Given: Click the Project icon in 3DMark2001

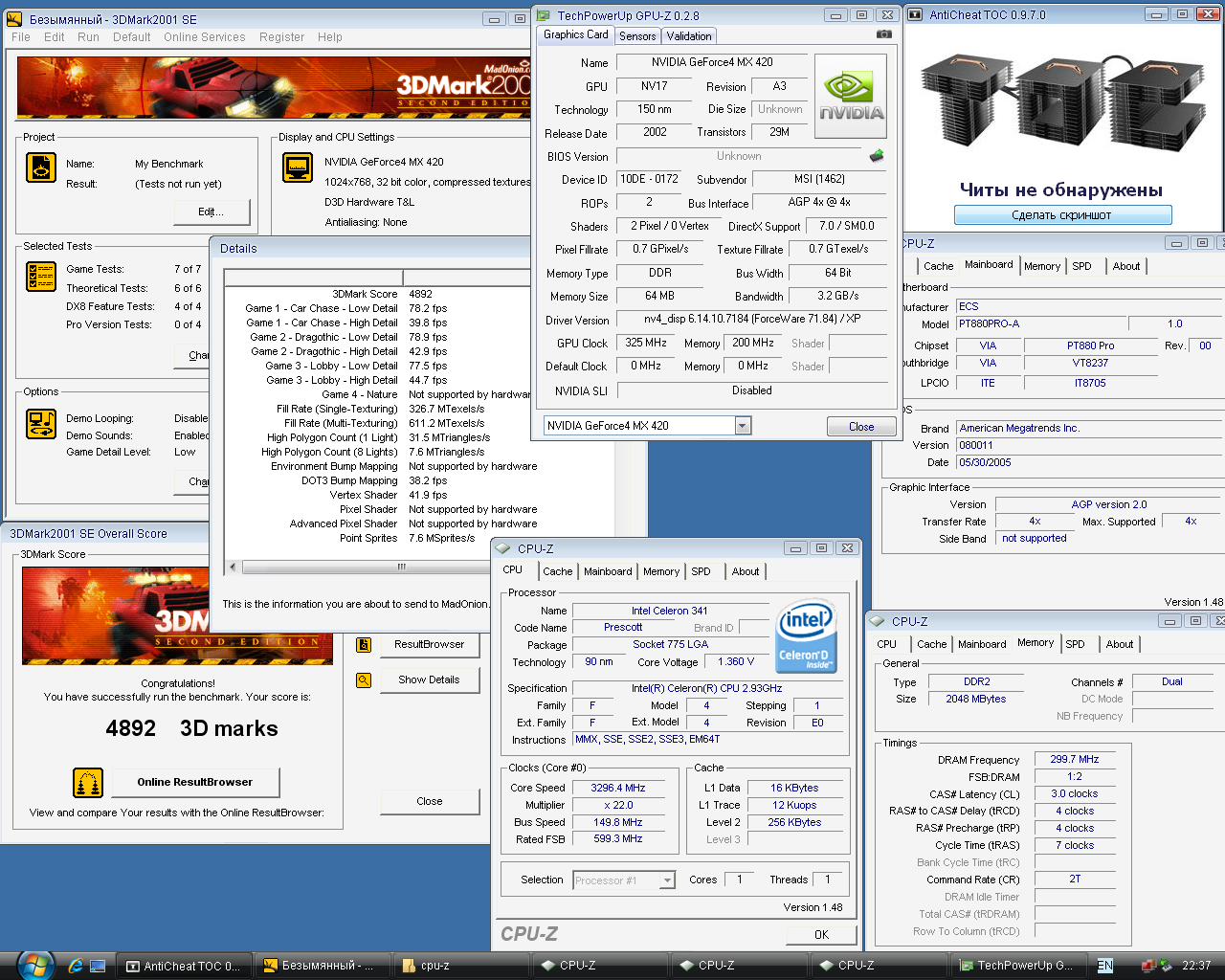Looking at the screenshot, I should 41,167.
